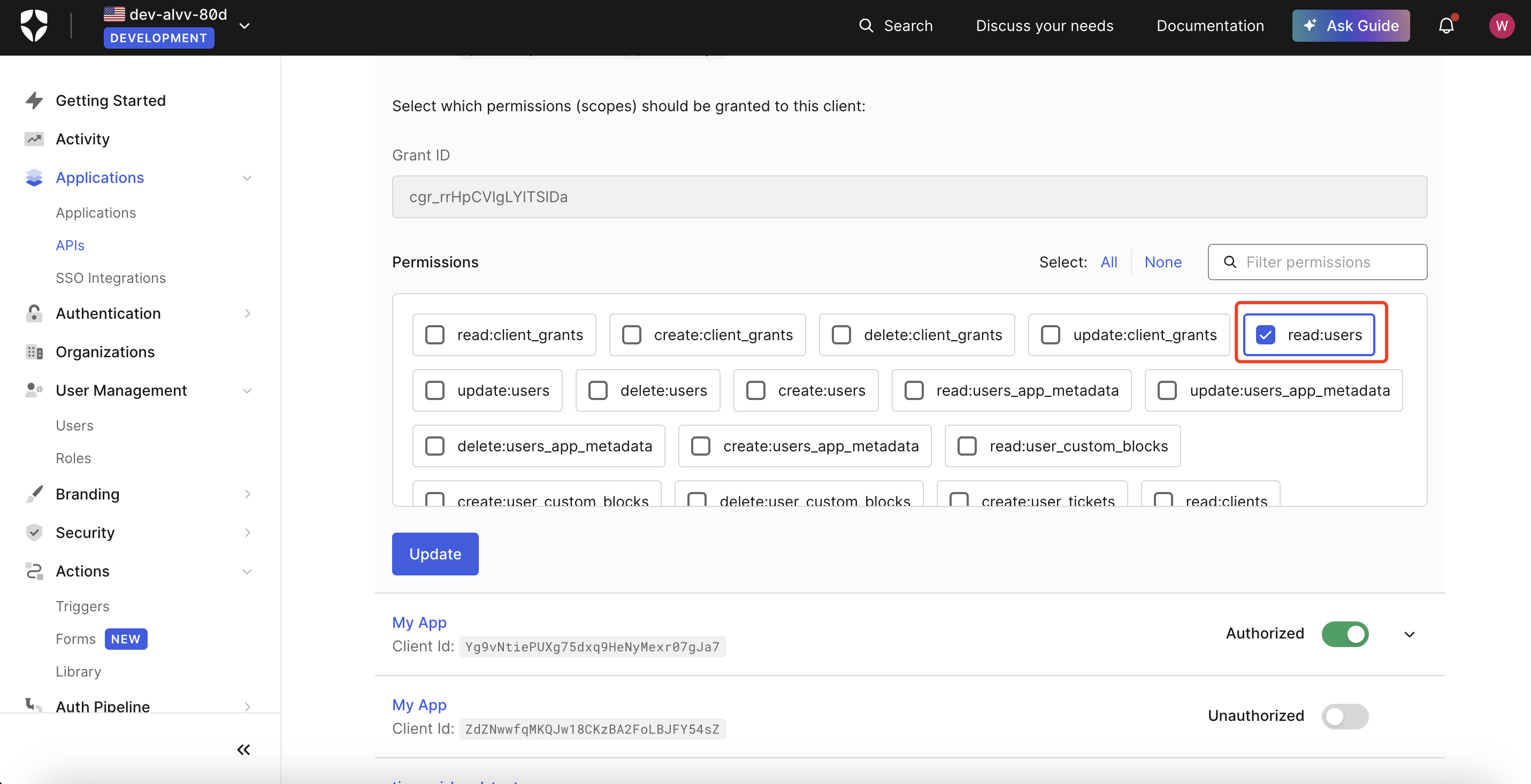Collapse the Actions section chevron
The width and height of the screenshot is (1531, 784).
247,571
